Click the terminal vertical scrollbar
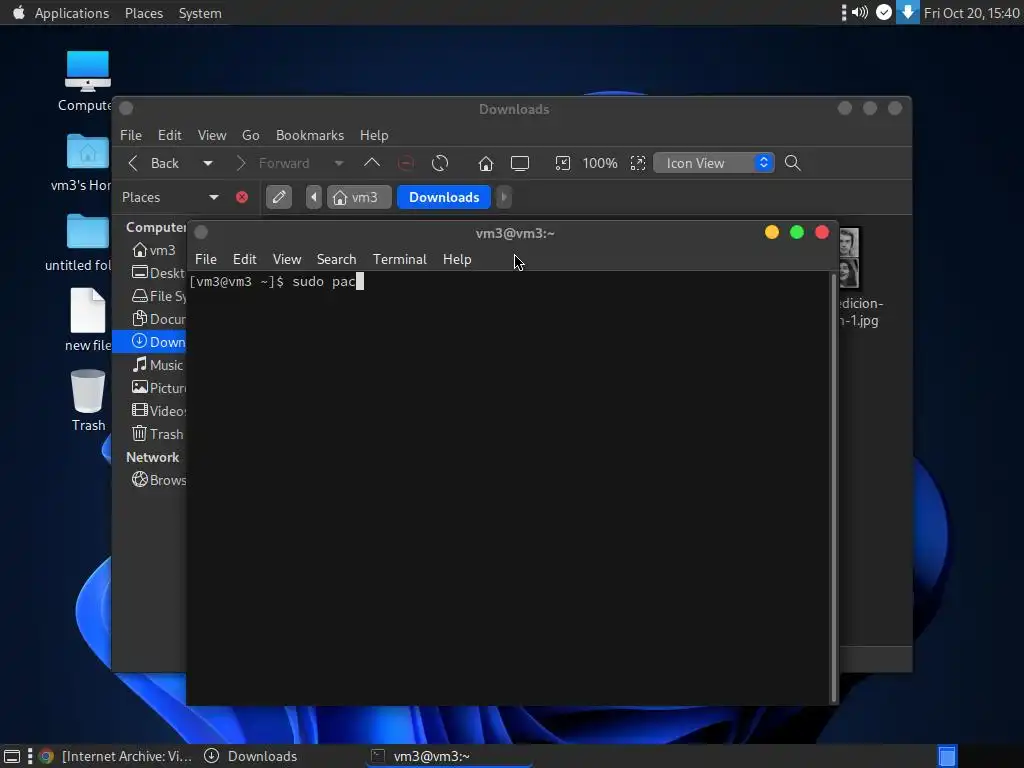This screenshot has width=1024, height=768. [833, 487]
